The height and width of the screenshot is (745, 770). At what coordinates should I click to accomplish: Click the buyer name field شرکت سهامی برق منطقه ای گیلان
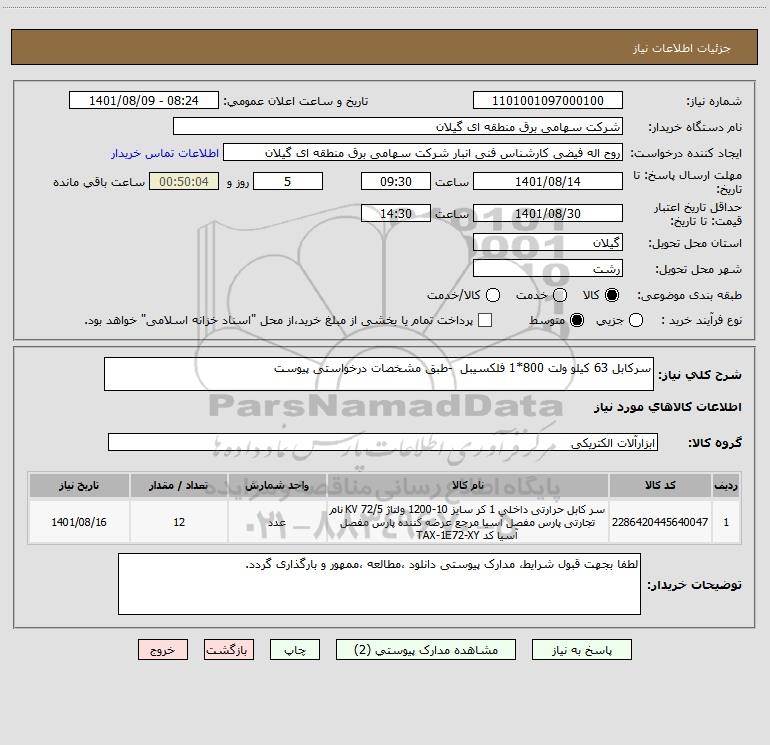pos(398,126)
